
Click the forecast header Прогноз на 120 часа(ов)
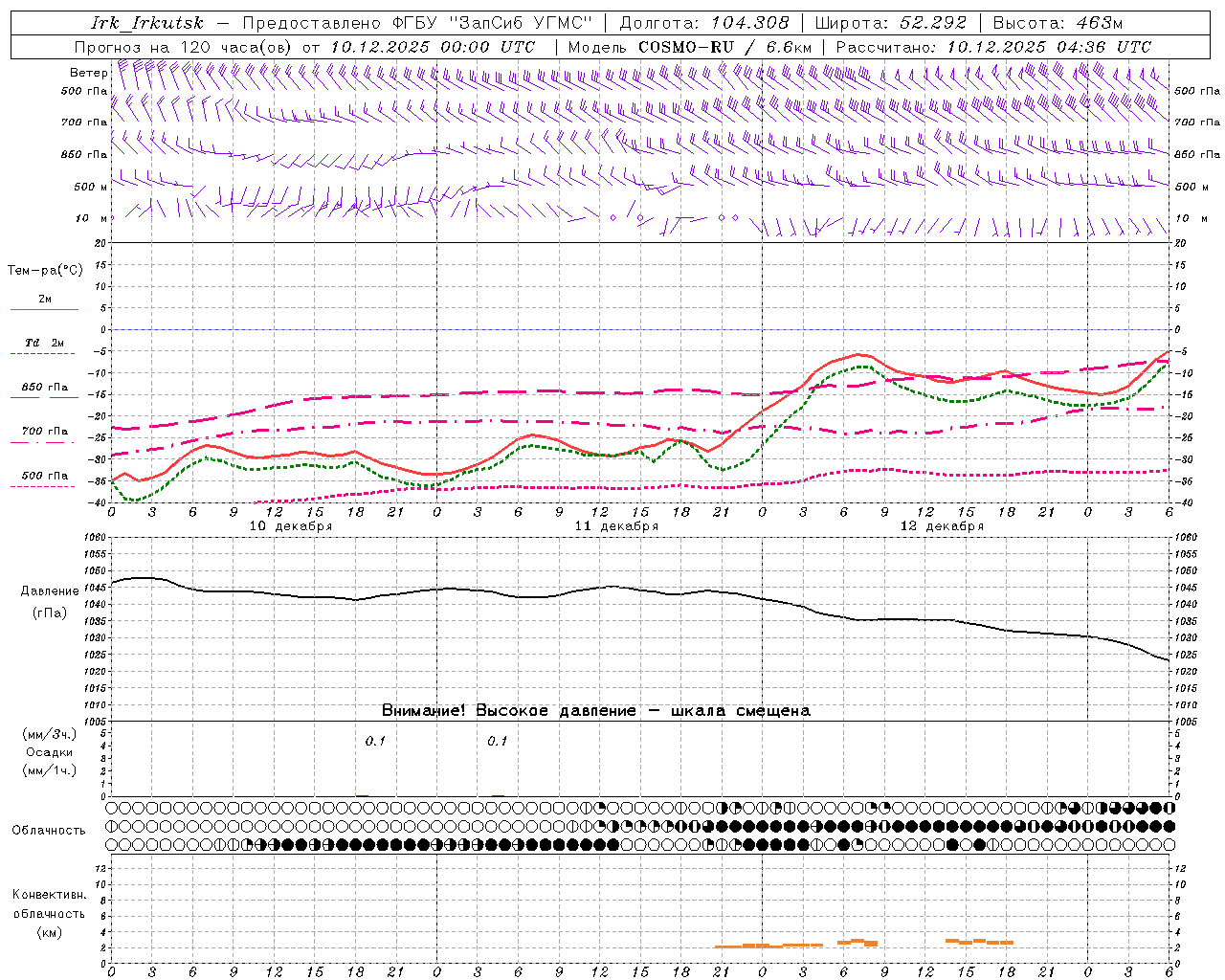(x=186, y=47)
